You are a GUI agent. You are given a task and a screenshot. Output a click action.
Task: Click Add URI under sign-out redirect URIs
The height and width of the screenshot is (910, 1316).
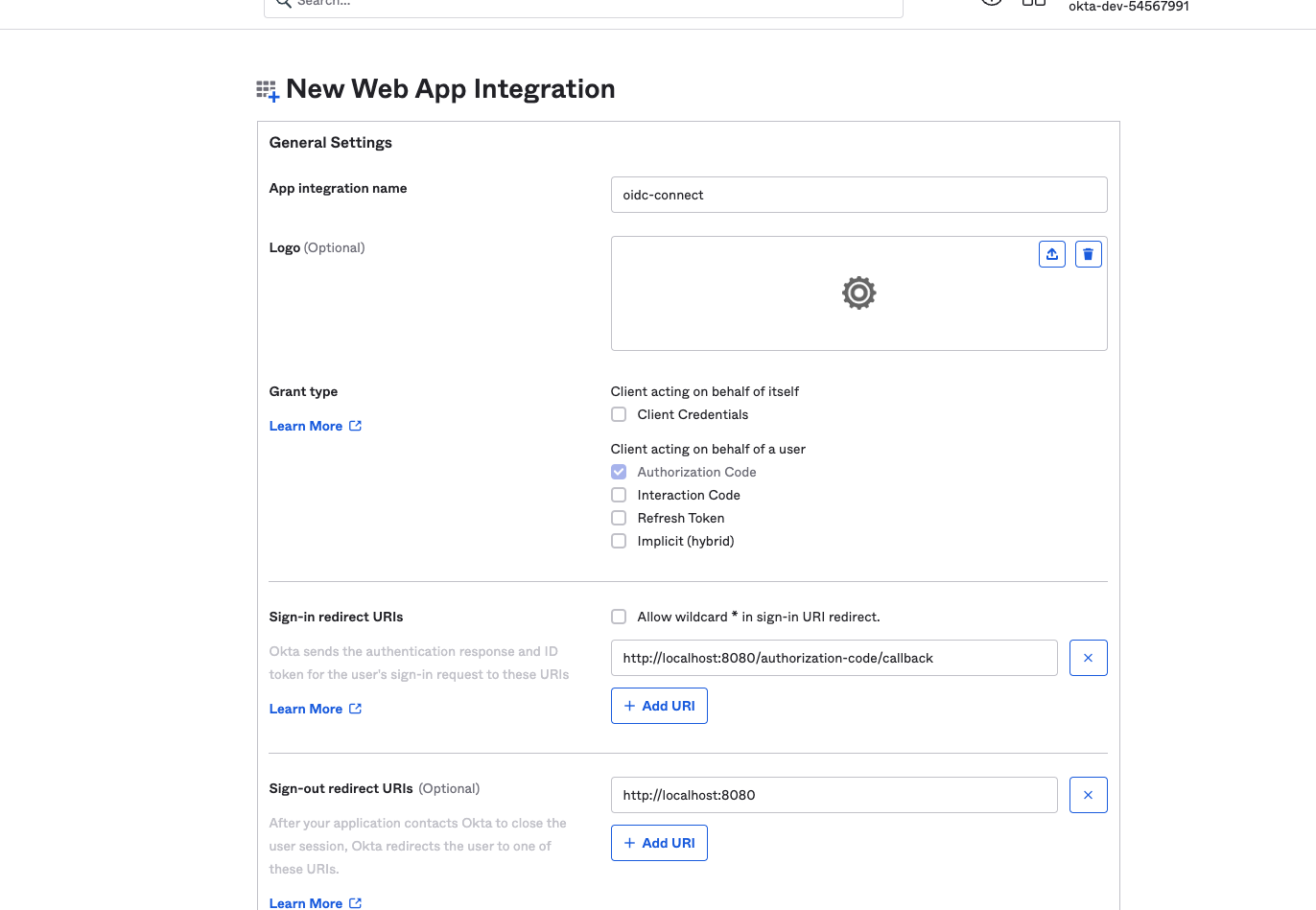pos(659,842)
